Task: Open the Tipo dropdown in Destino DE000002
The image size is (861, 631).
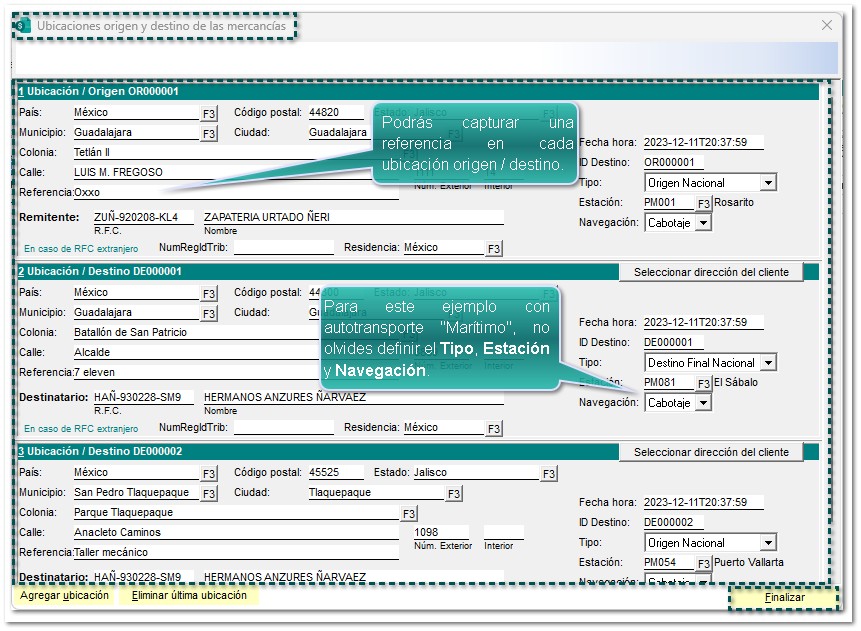Action: 767,543
